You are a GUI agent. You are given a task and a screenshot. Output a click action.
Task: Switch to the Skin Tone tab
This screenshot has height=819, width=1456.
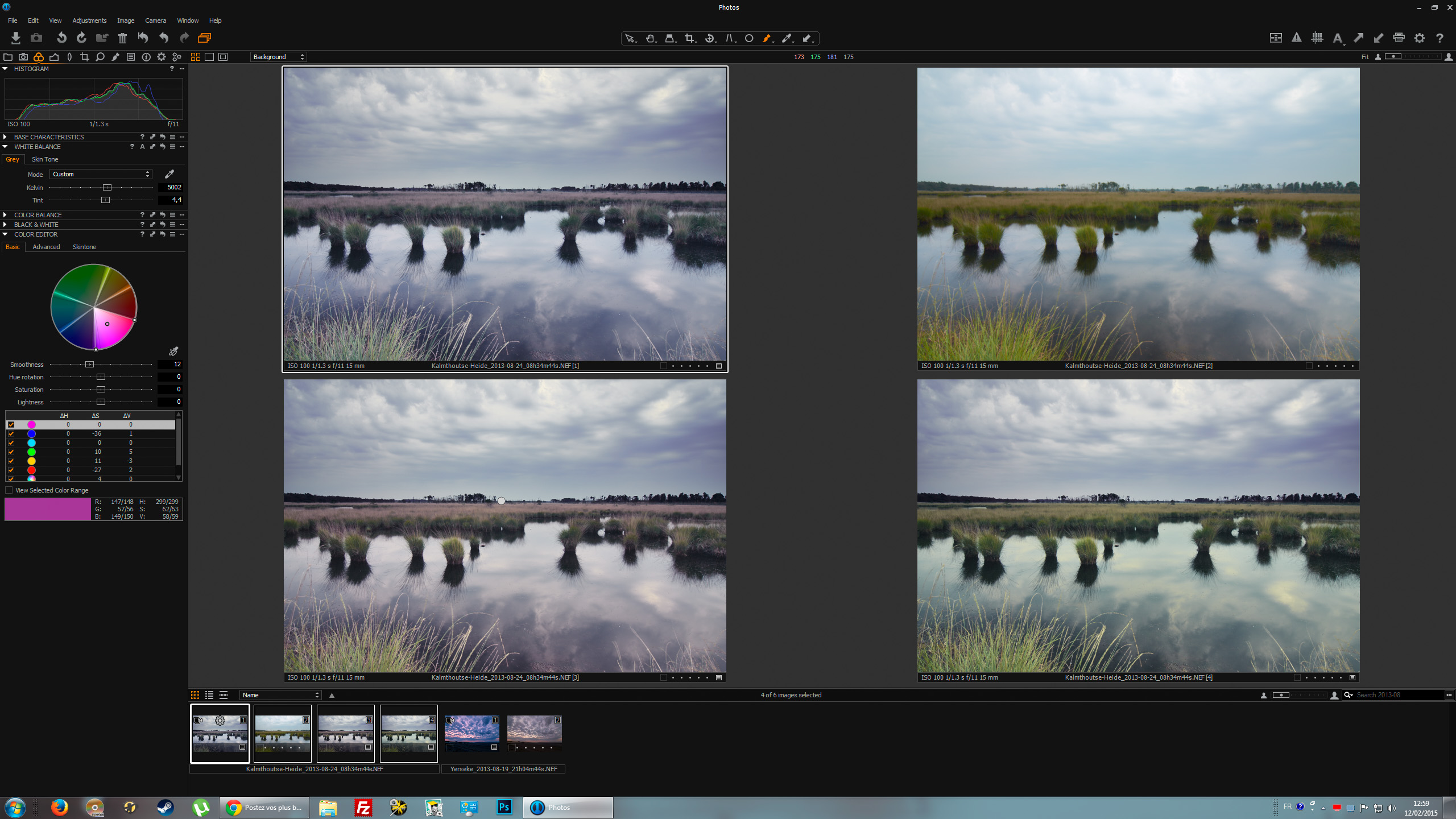tap(45, 159)
